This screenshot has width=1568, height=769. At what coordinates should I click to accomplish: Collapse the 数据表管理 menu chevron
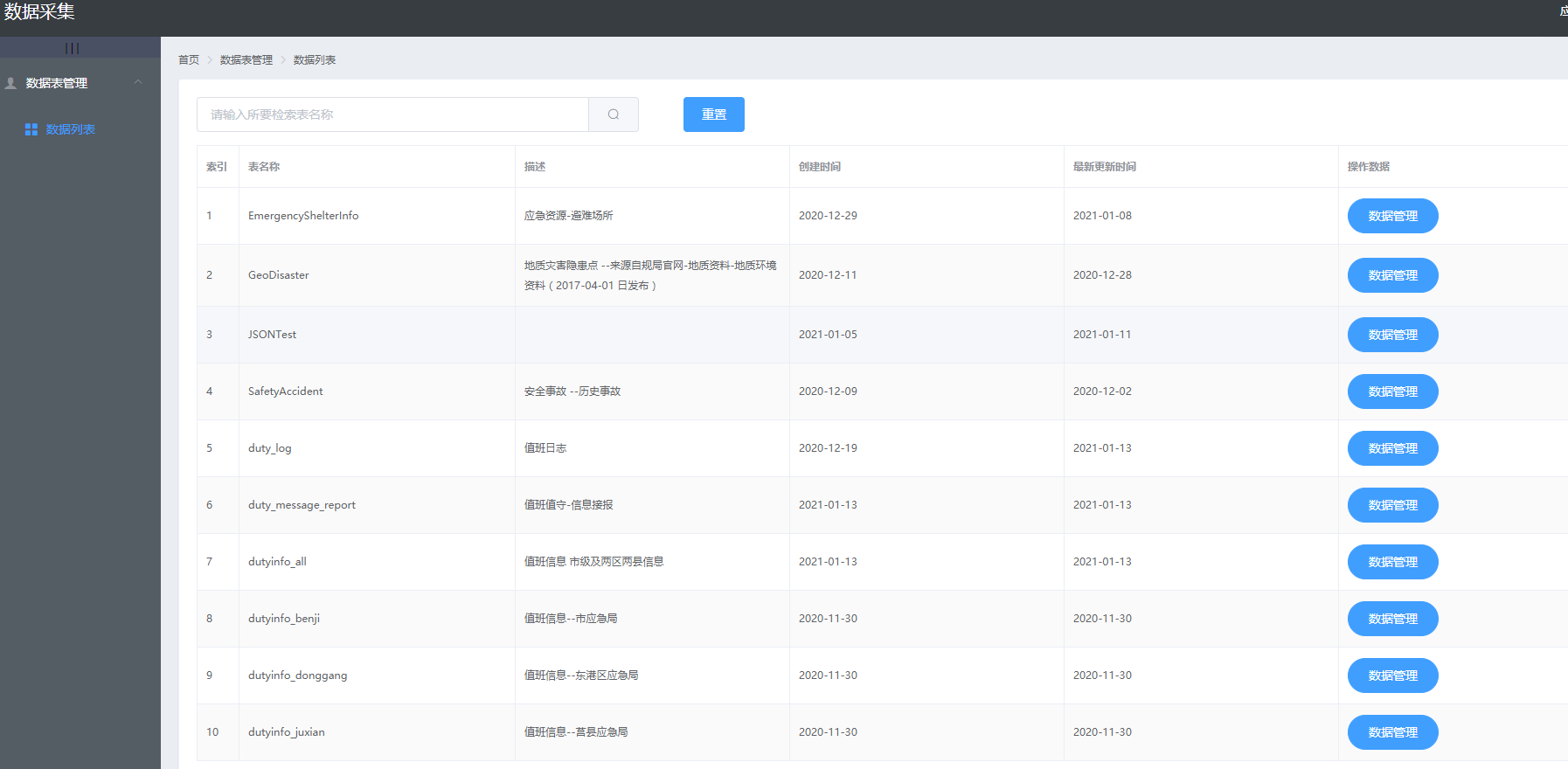pyautogui.click(x=138, y=82)
